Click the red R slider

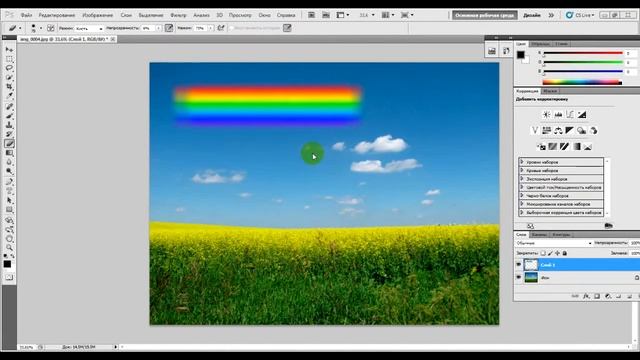[583, 53]
